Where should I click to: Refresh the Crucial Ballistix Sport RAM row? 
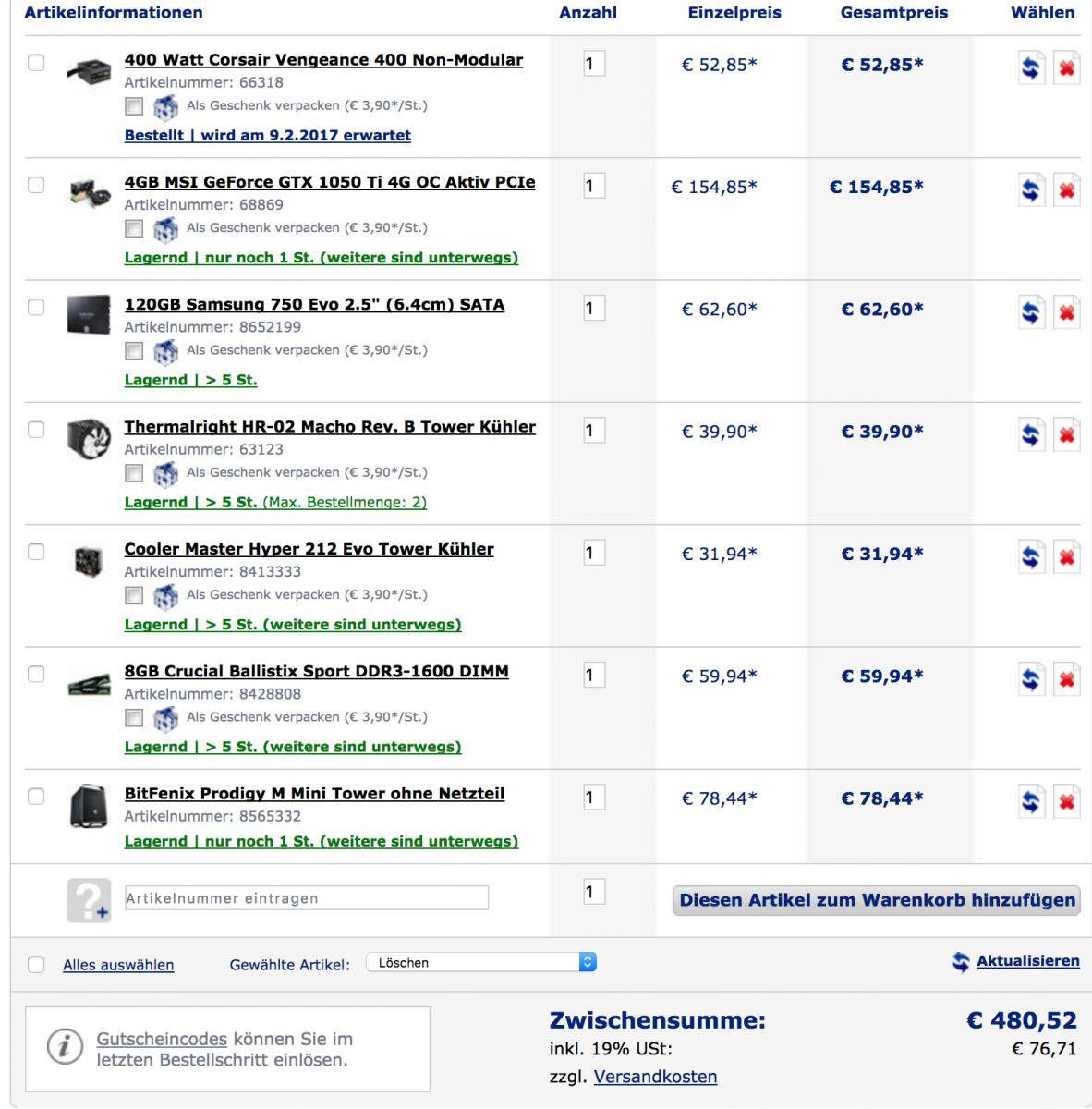tap(1032, 680)
